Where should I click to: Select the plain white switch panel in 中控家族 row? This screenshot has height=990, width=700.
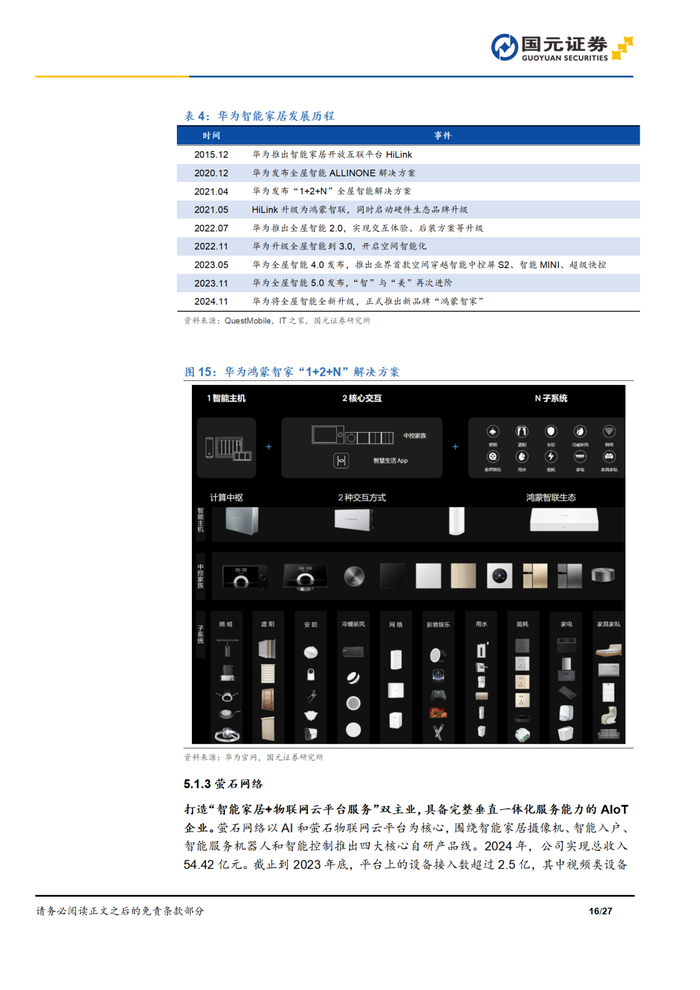click(428, 576)
